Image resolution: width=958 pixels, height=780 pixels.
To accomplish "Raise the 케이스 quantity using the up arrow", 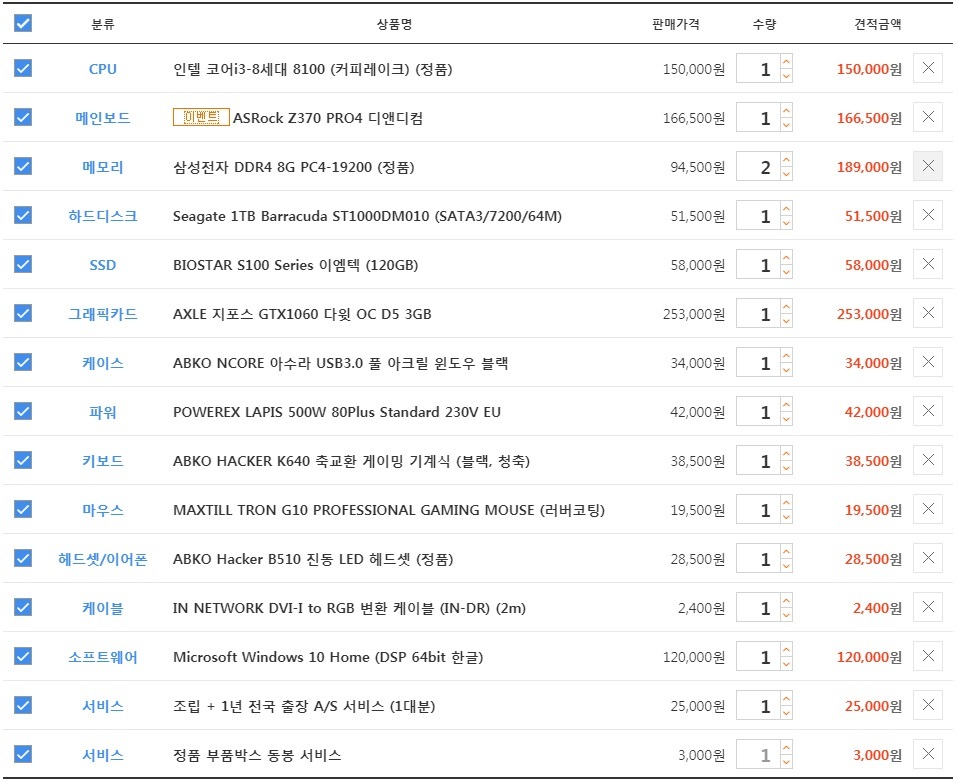I will pos(786,355).
